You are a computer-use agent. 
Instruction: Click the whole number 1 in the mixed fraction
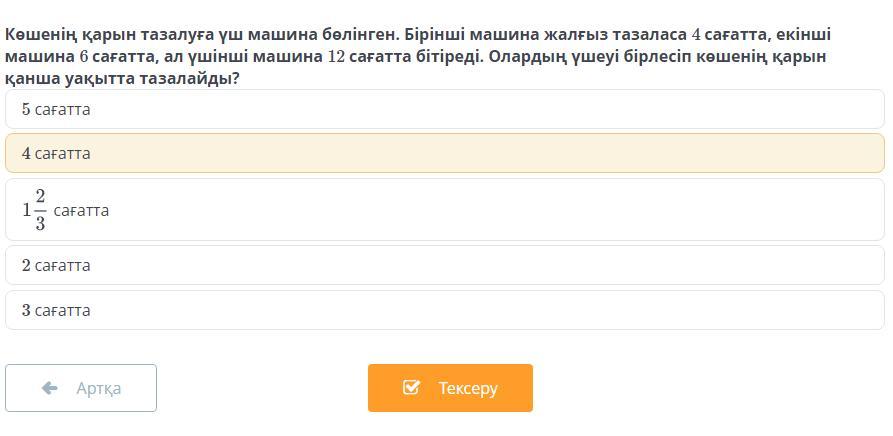27,211
